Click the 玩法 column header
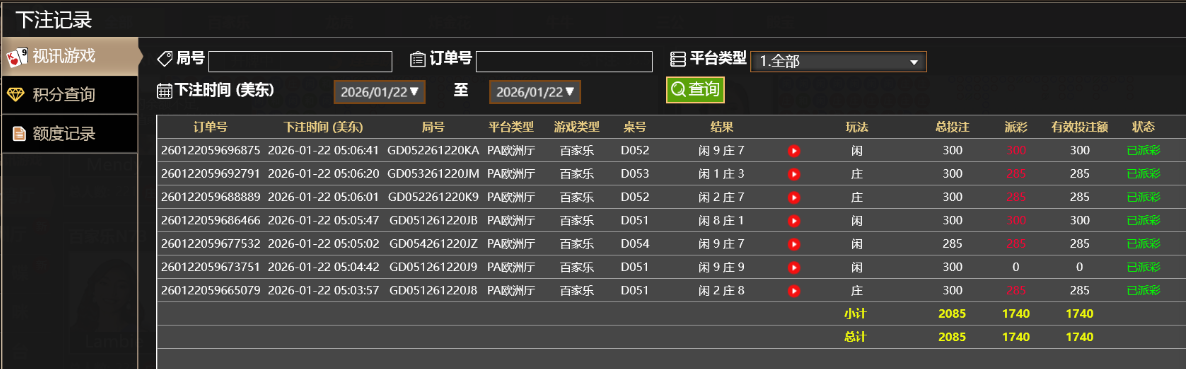This screenshot has width=1186, height=369. click(857, 127)
